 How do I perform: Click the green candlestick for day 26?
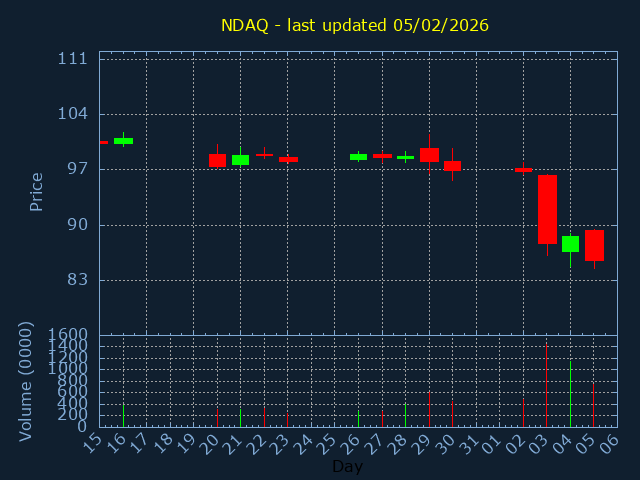pyautogui.click(x=358, y=157)
